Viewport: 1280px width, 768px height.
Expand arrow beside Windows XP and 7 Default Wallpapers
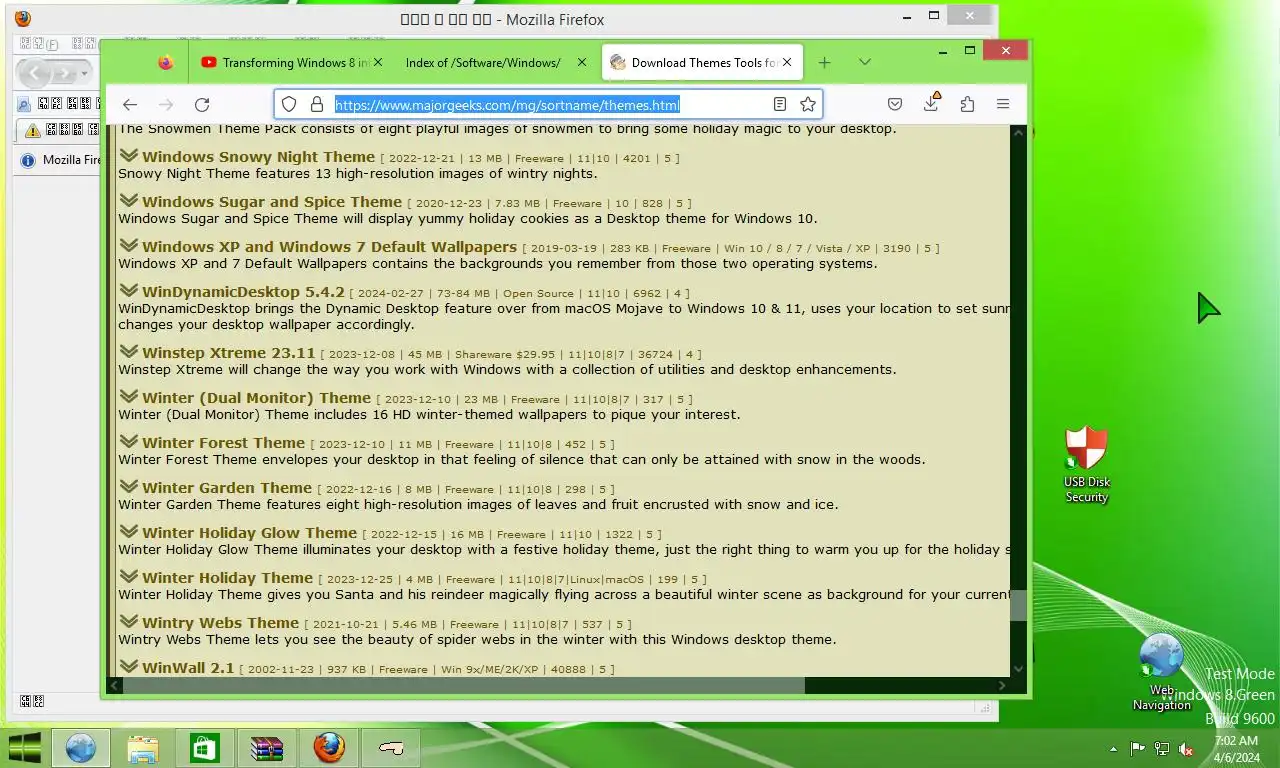(128, 245)
